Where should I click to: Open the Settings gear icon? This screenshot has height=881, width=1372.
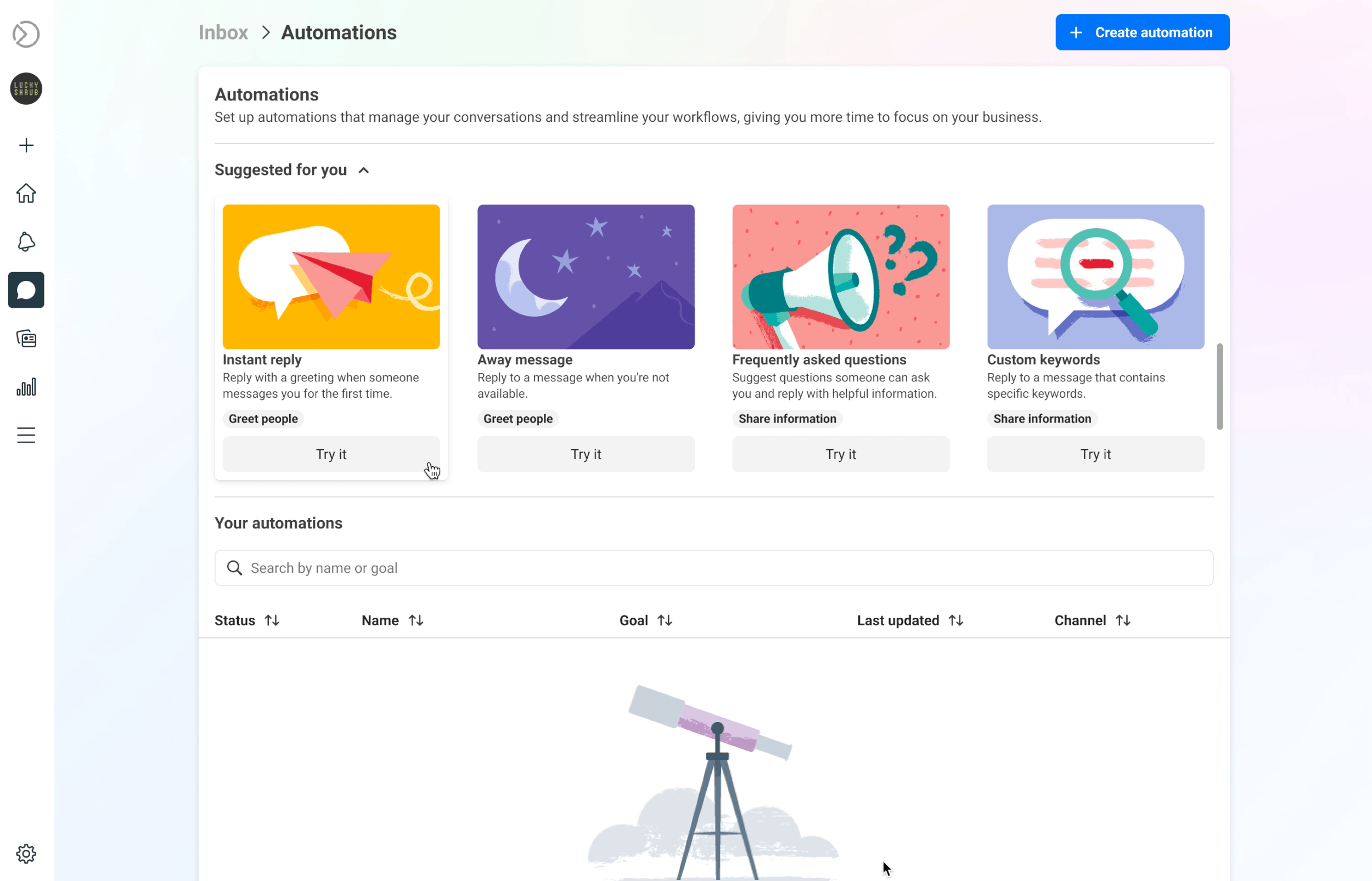[x=26, y=854]
